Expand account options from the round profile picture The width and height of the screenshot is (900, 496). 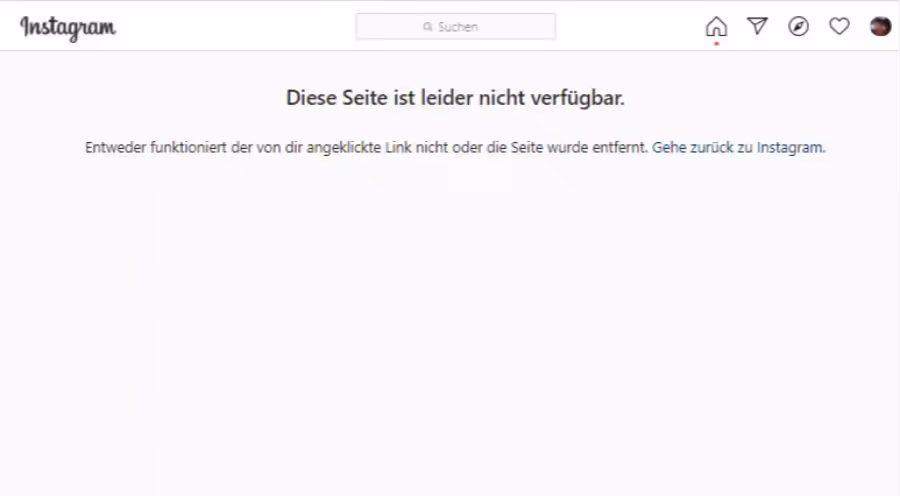[880, 26]
